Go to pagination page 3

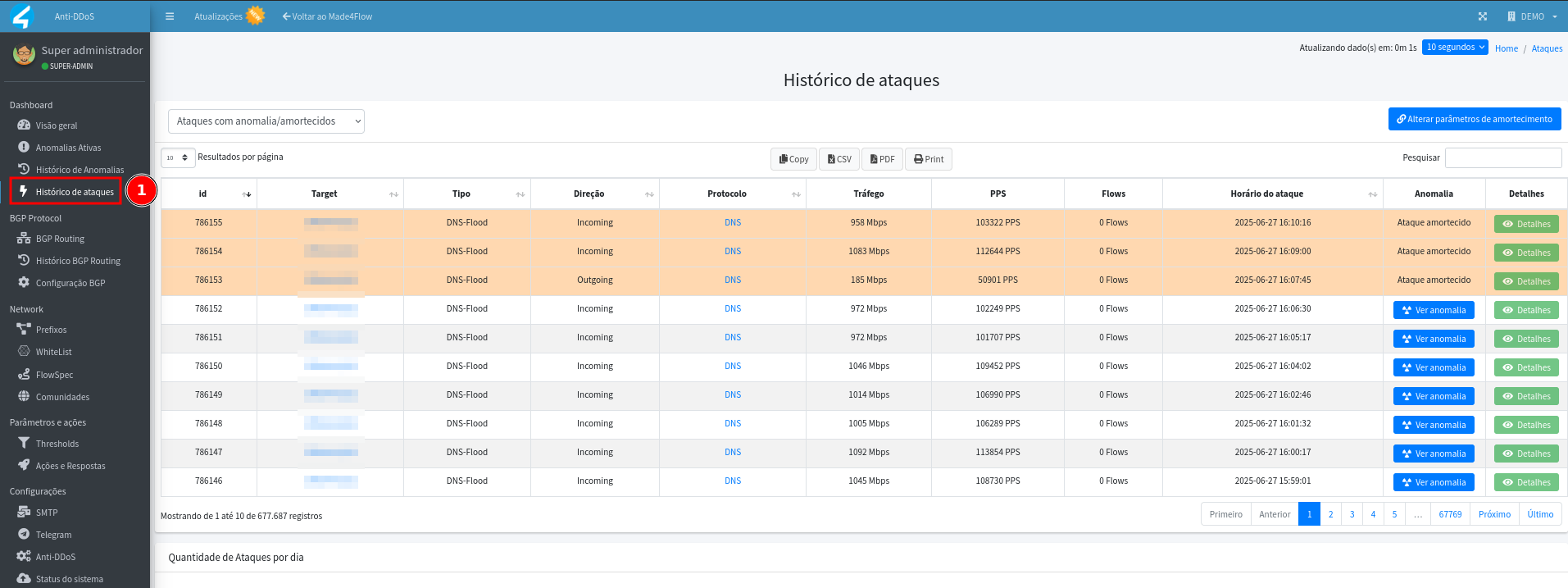(1352, 514)
